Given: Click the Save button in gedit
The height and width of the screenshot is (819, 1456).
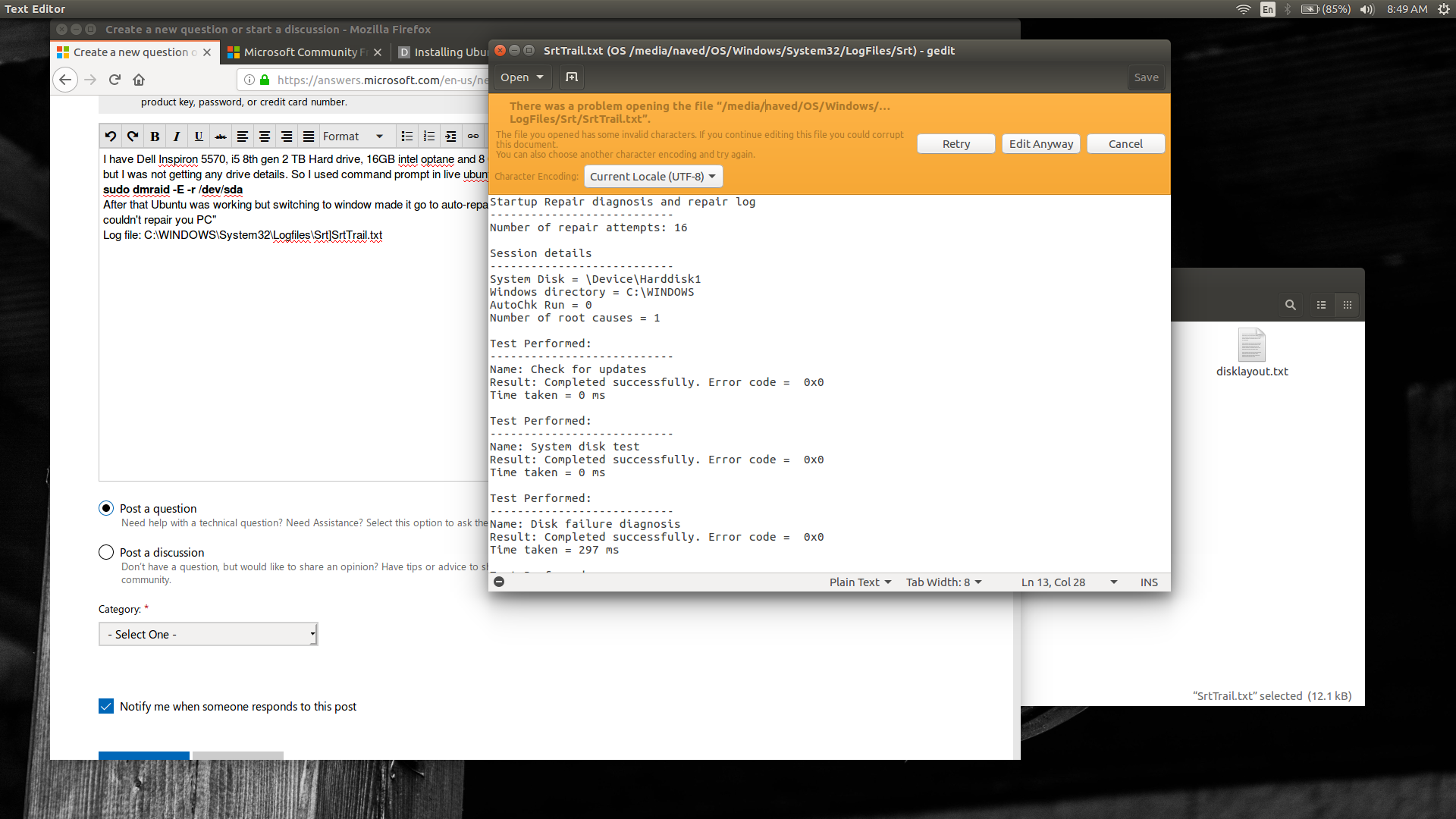Looking at the screenshot, I should click(1146, 77).
